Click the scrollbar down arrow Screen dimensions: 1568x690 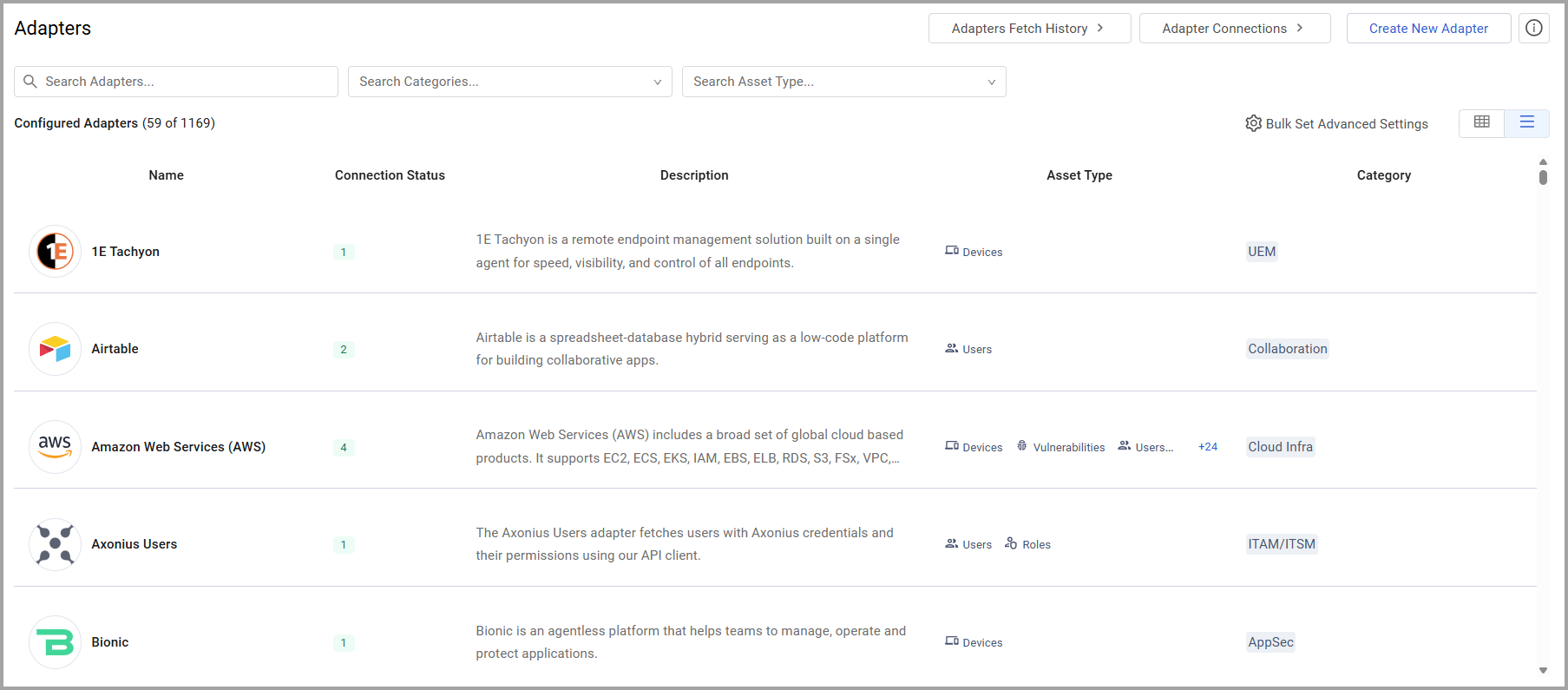pos(1543,670)
